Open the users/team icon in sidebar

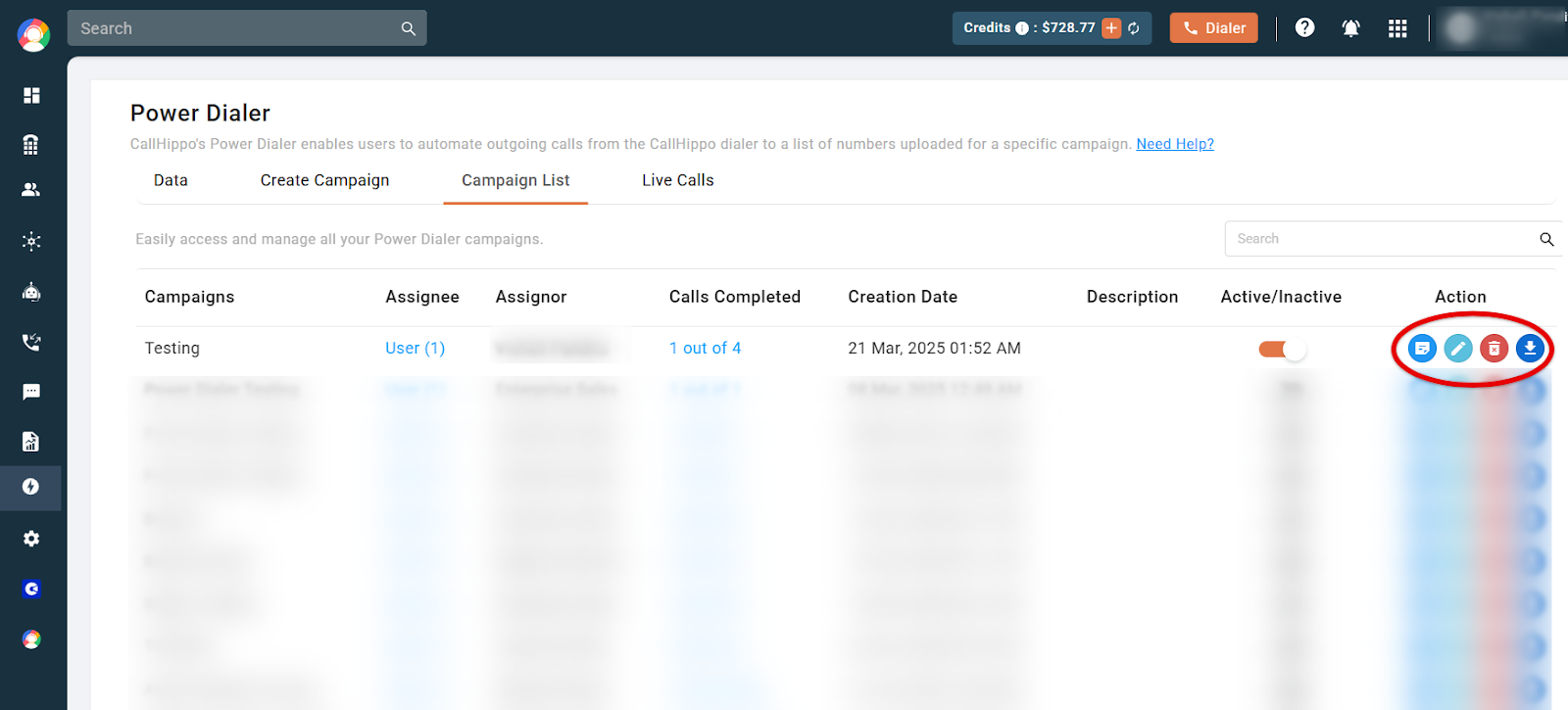tap(31, 190)
